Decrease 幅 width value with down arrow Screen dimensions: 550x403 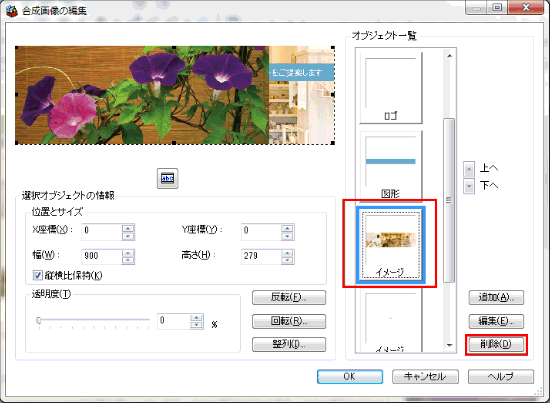[128, 260]
